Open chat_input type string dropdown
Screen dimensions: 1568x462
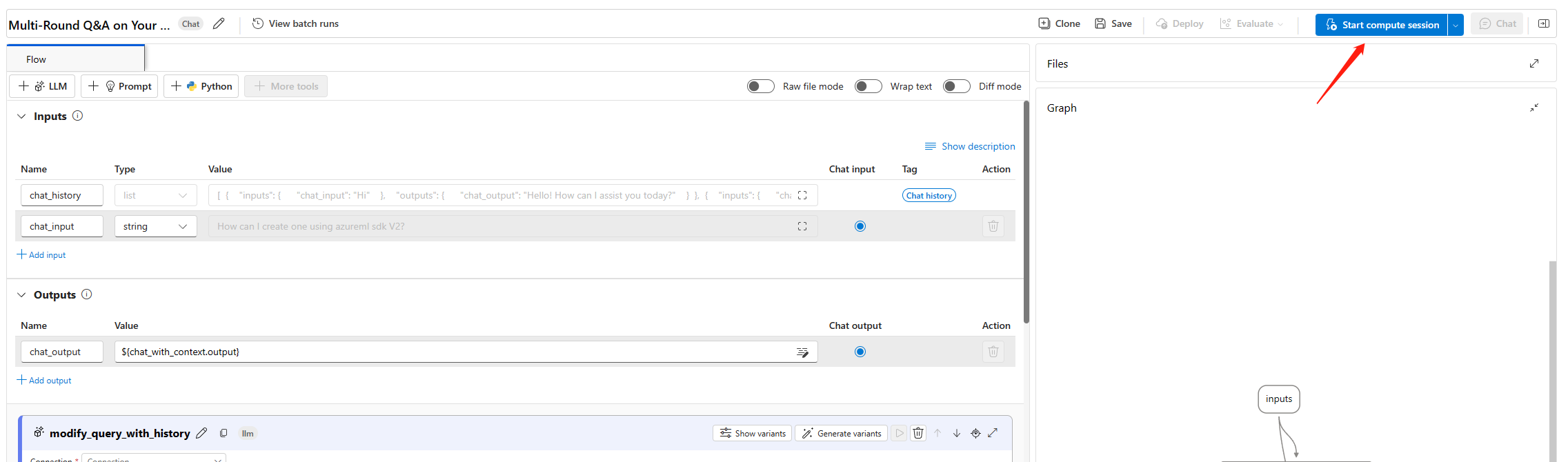pos(156,226)
